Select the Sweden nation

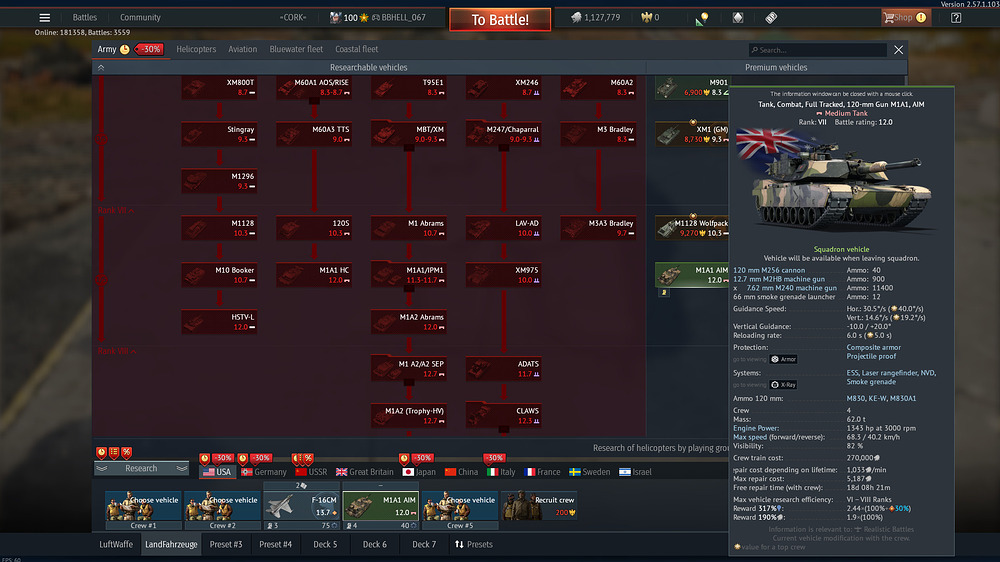click(589, 473)
